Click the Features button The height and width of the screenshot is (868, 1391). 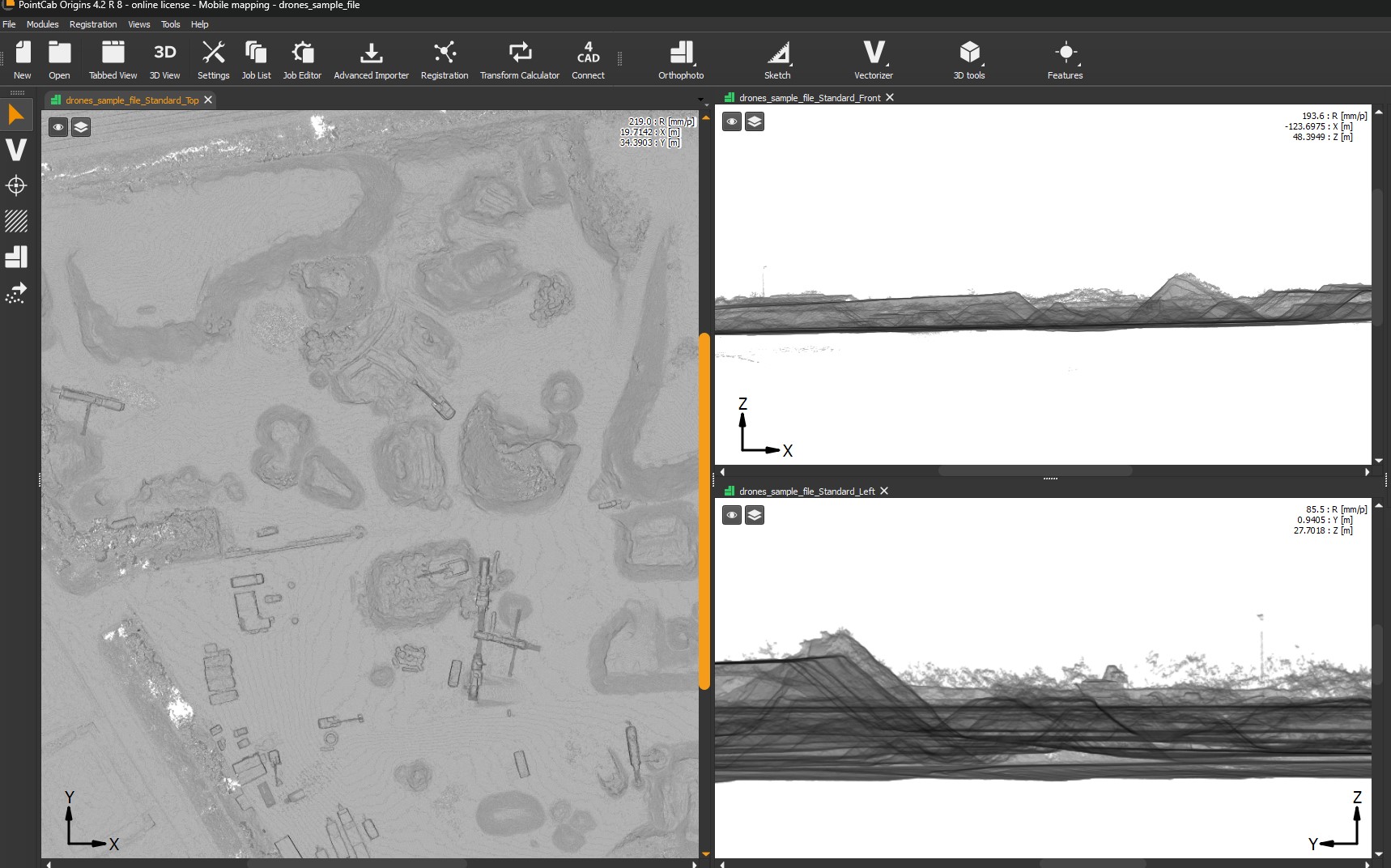(1065, 61)
